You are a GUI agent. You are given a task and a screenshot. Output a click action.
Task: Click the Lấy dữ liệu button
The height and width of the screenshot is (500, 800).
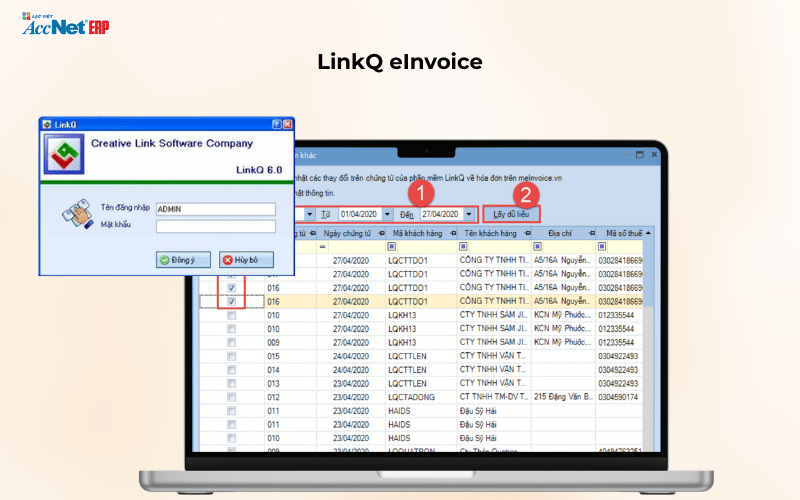(x=511, y=214)
